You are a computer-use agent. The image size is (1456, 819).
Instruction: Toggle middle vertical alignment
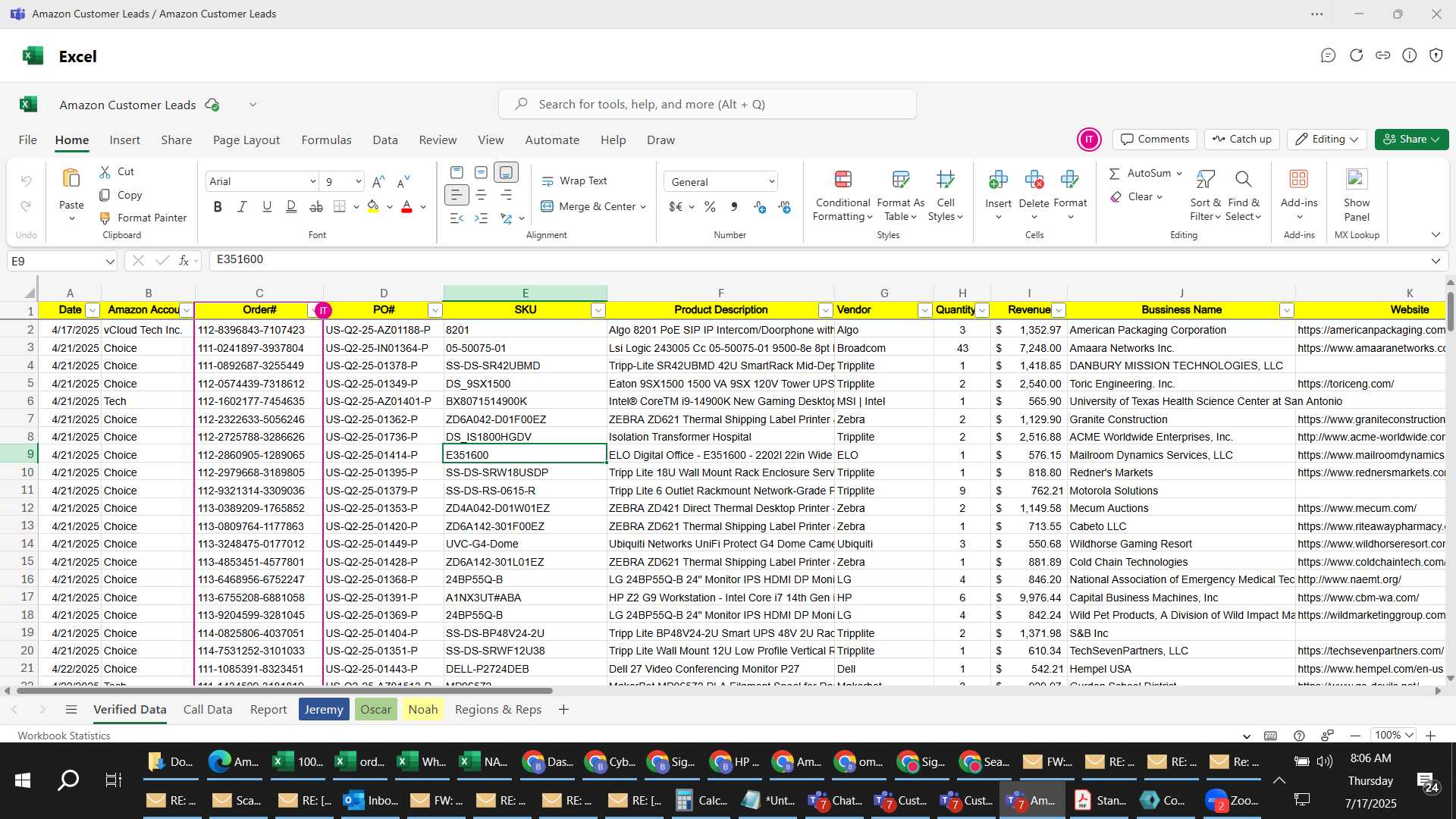481,172
